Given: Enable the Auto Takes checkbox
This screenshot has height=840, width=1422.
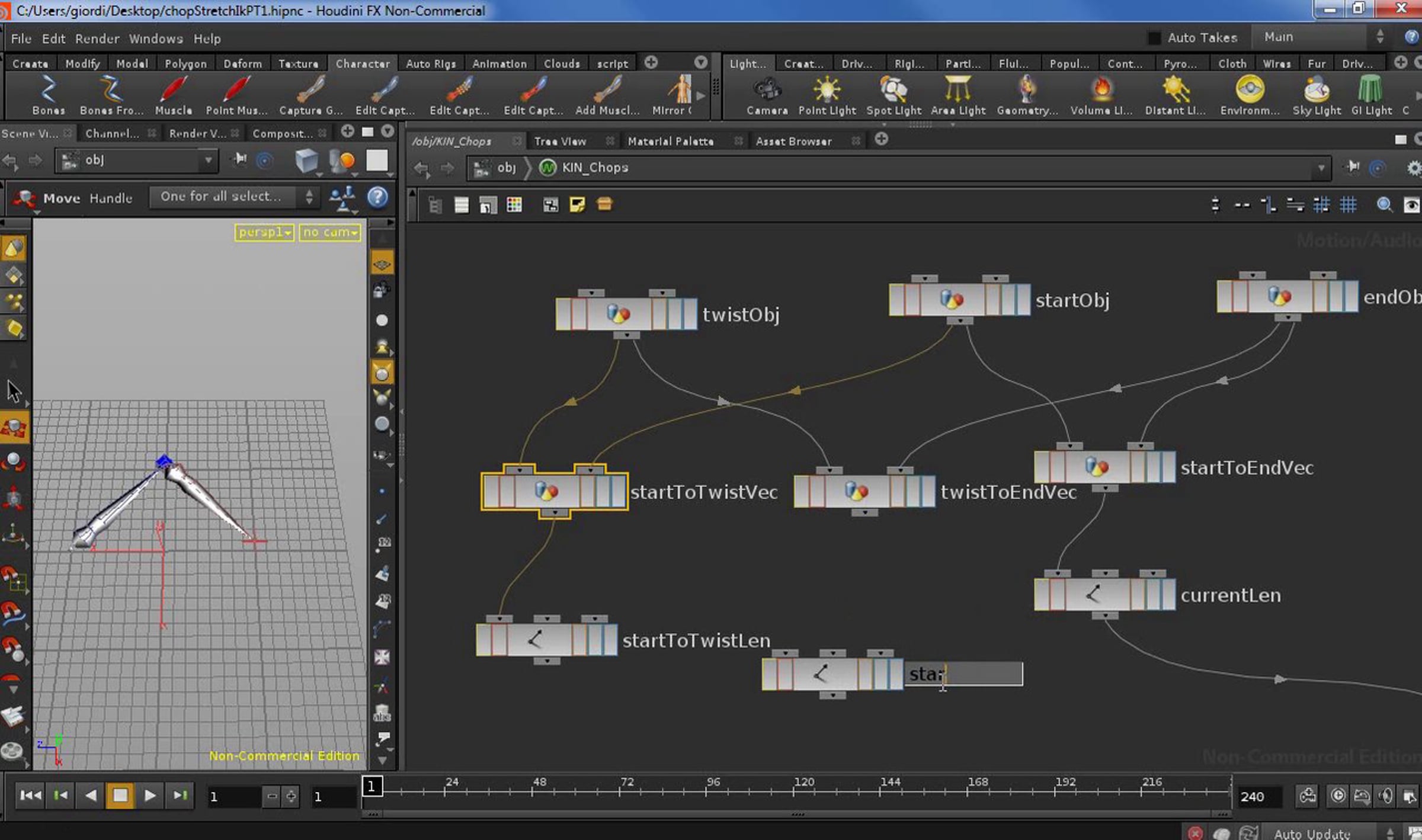Looking at the screenshot, I should [x=1154, y=38].
